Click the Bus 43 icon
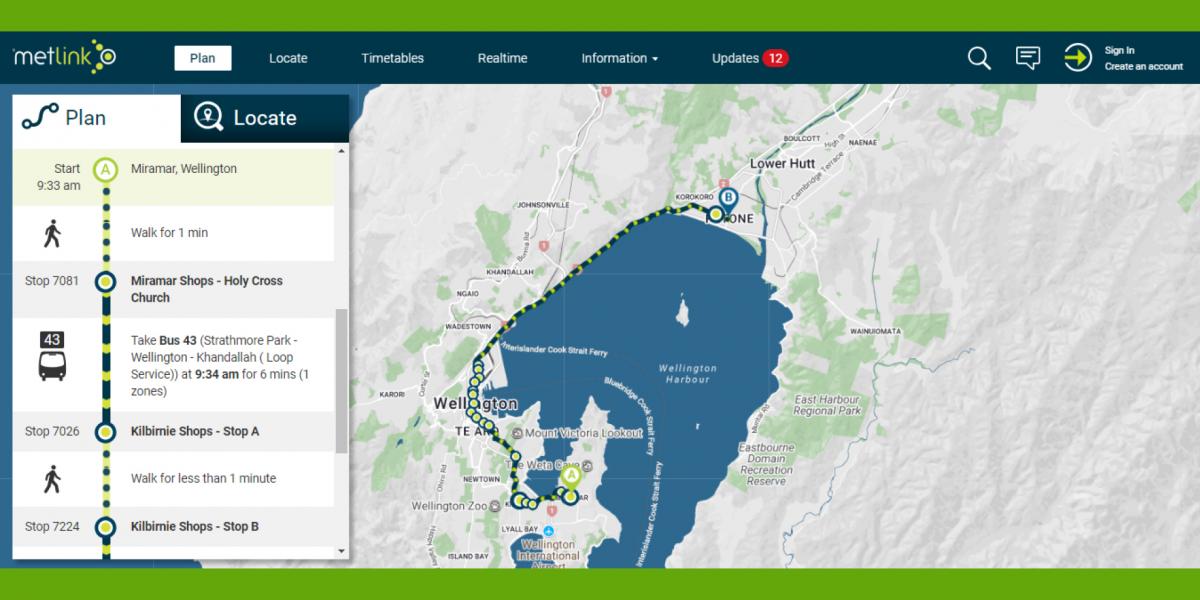1200x600 pixels. pyautogui.click(x=53, y=357)
